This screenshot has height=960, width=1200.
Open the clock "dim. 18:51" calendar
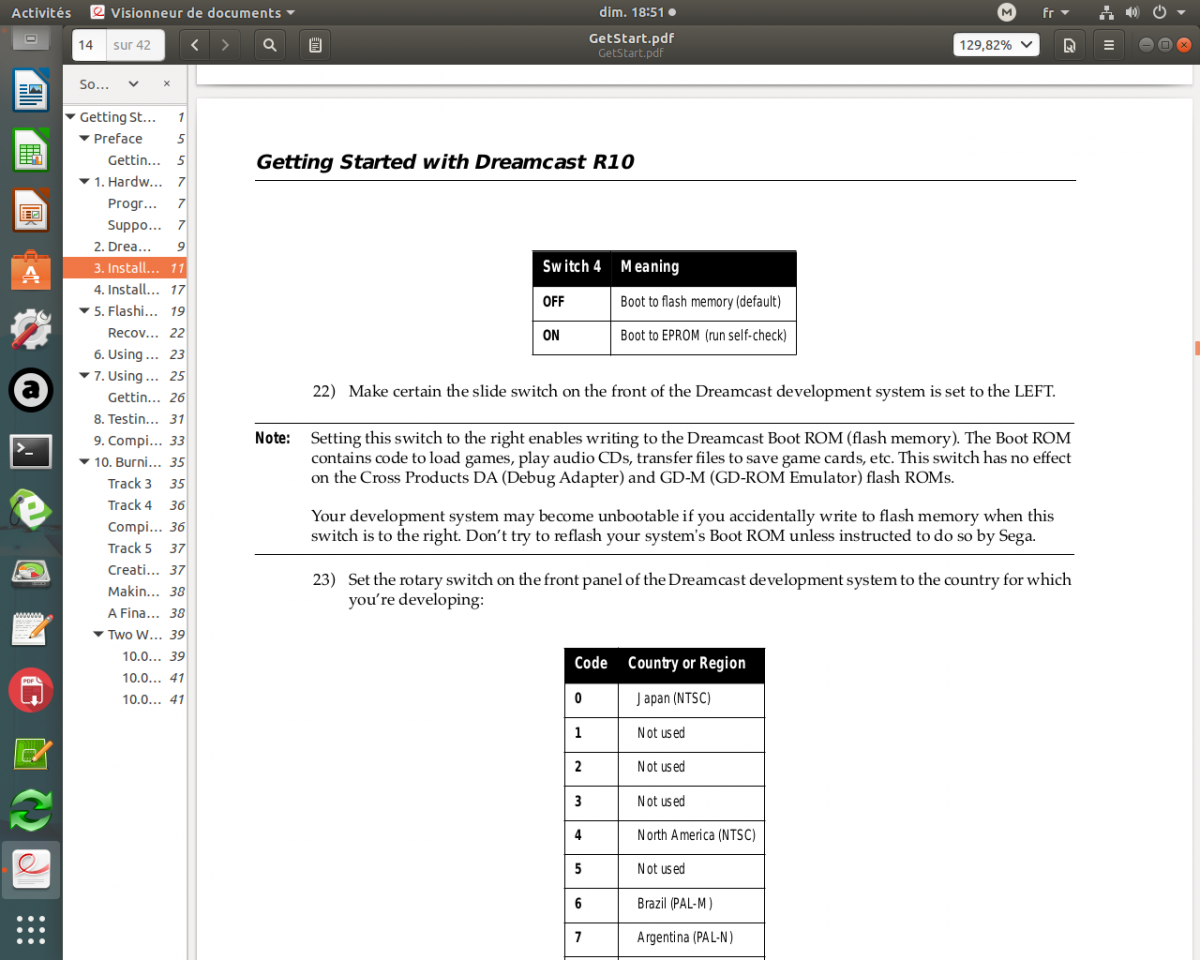click(x=637, y=12)
